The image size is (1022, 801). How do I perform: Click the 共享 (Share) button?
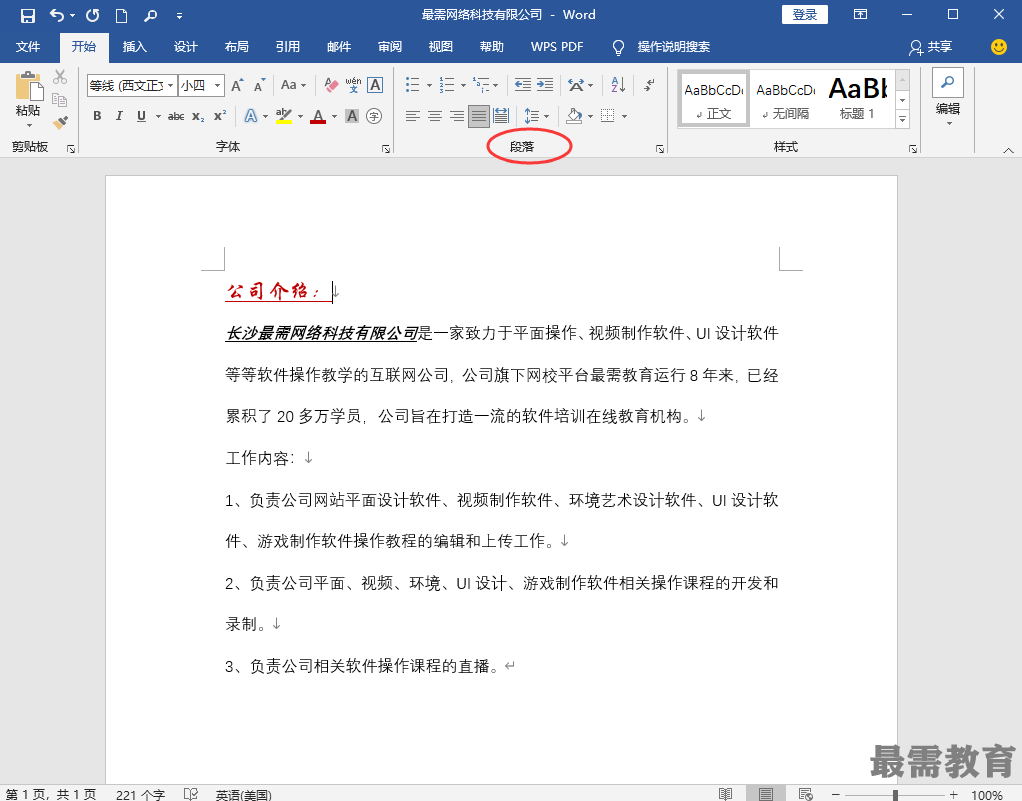click(x=931, y=47)
